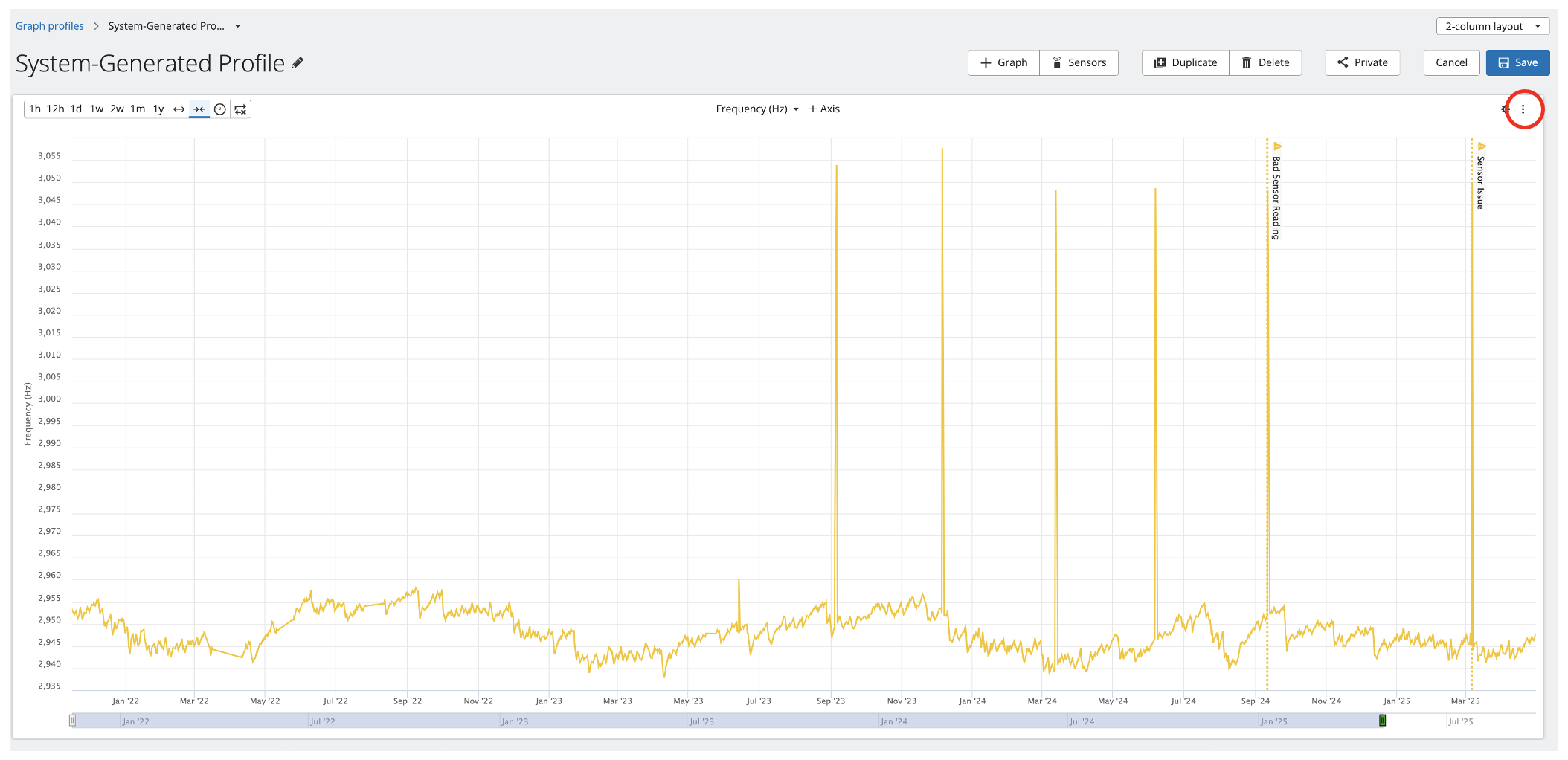Click the clock icon for custom time range

click(x=220, y=109)
